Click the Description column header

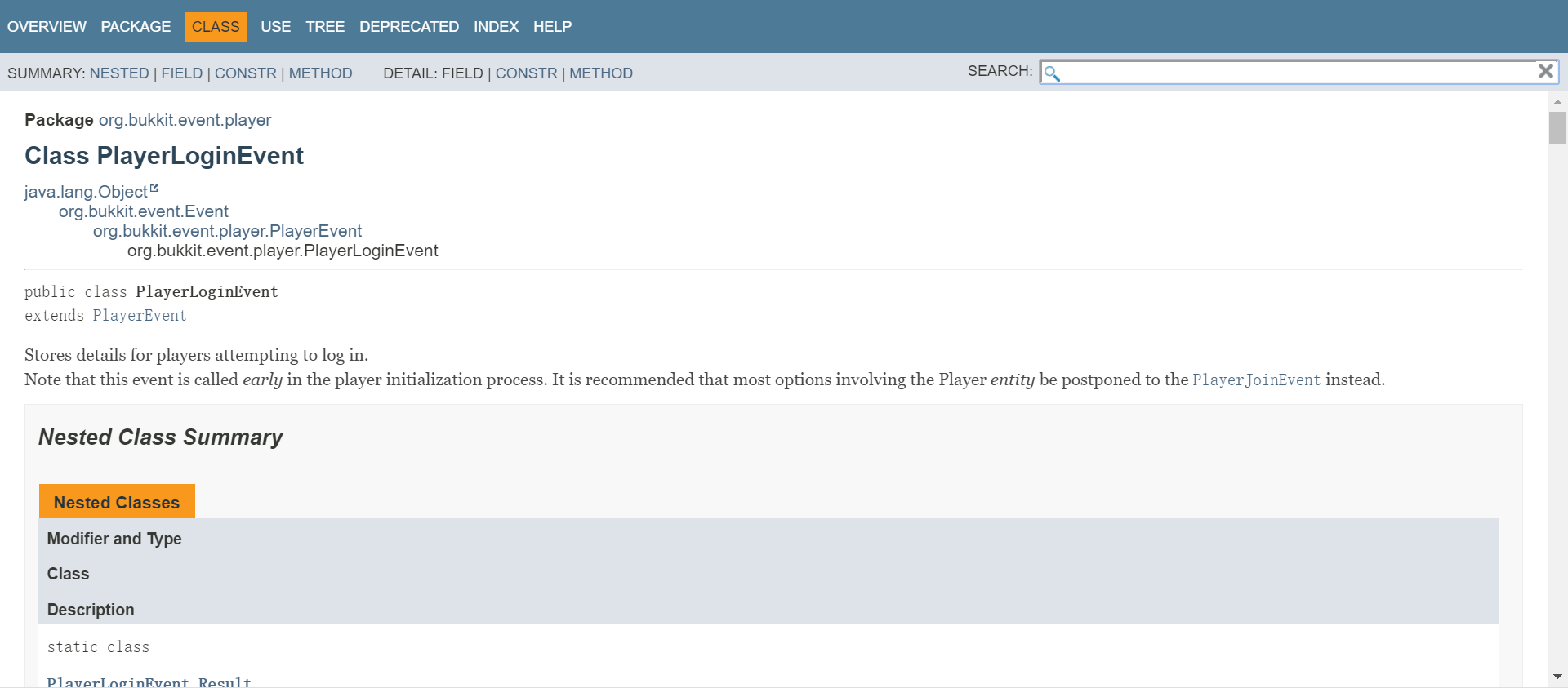pyautogui.click(x=91, y=610)
